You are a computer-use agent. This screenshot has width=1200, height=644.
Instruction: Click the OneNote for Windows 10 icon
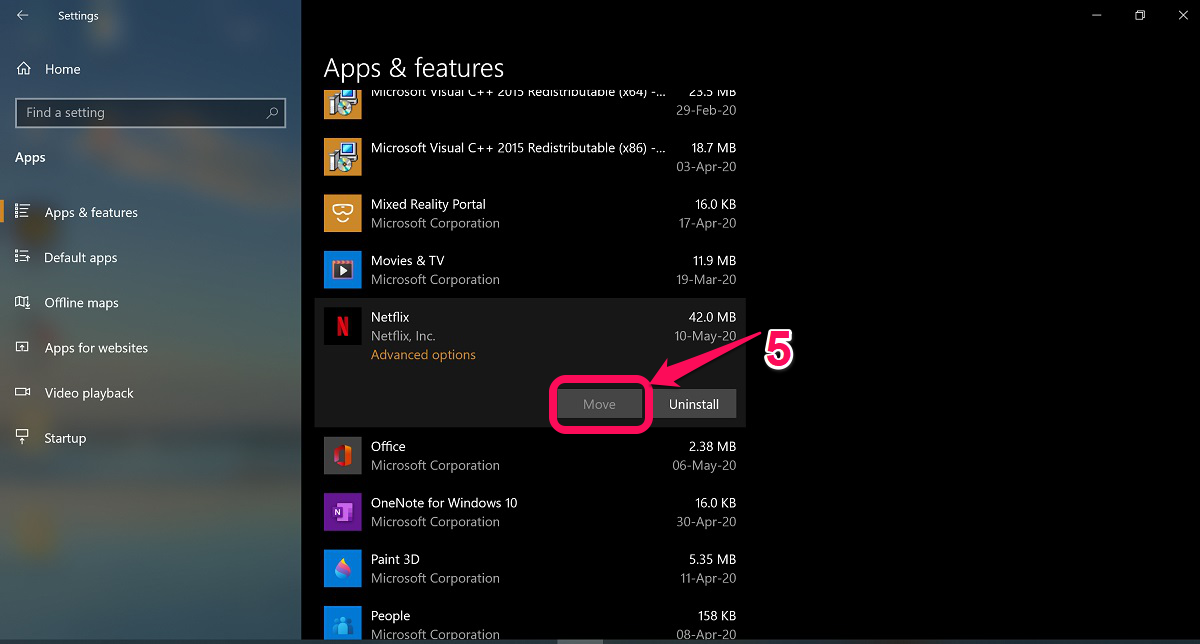pos(343,512)
